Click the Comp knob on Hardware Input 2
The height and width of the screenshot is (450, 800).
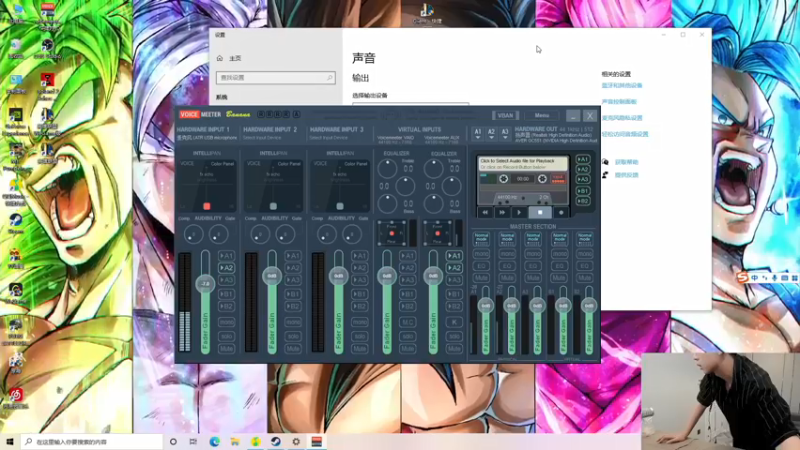[x=260, y=234]
